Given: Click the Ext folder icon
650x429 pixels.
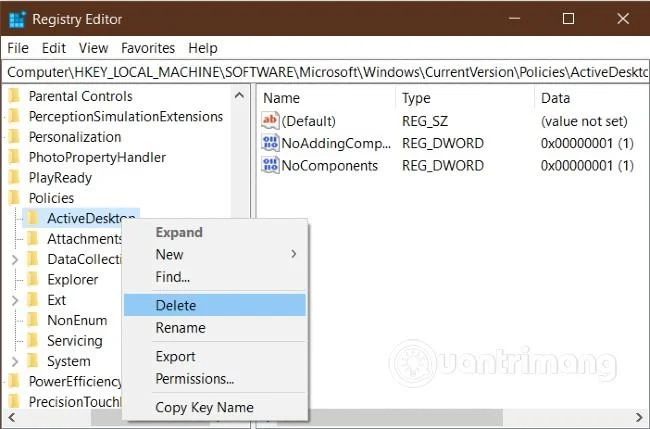Looking at the screenshot, I should 33,300.
